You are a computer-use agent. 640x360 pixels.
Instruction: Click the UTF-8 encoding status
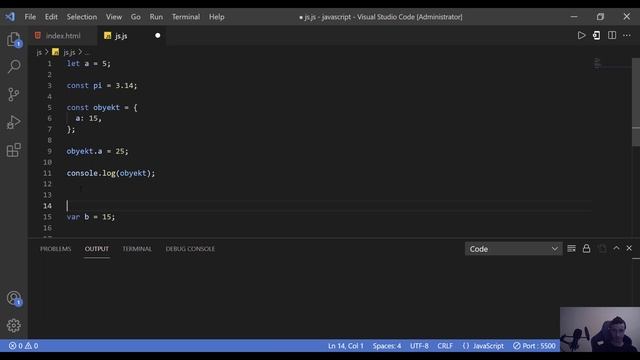pos(419,346)
